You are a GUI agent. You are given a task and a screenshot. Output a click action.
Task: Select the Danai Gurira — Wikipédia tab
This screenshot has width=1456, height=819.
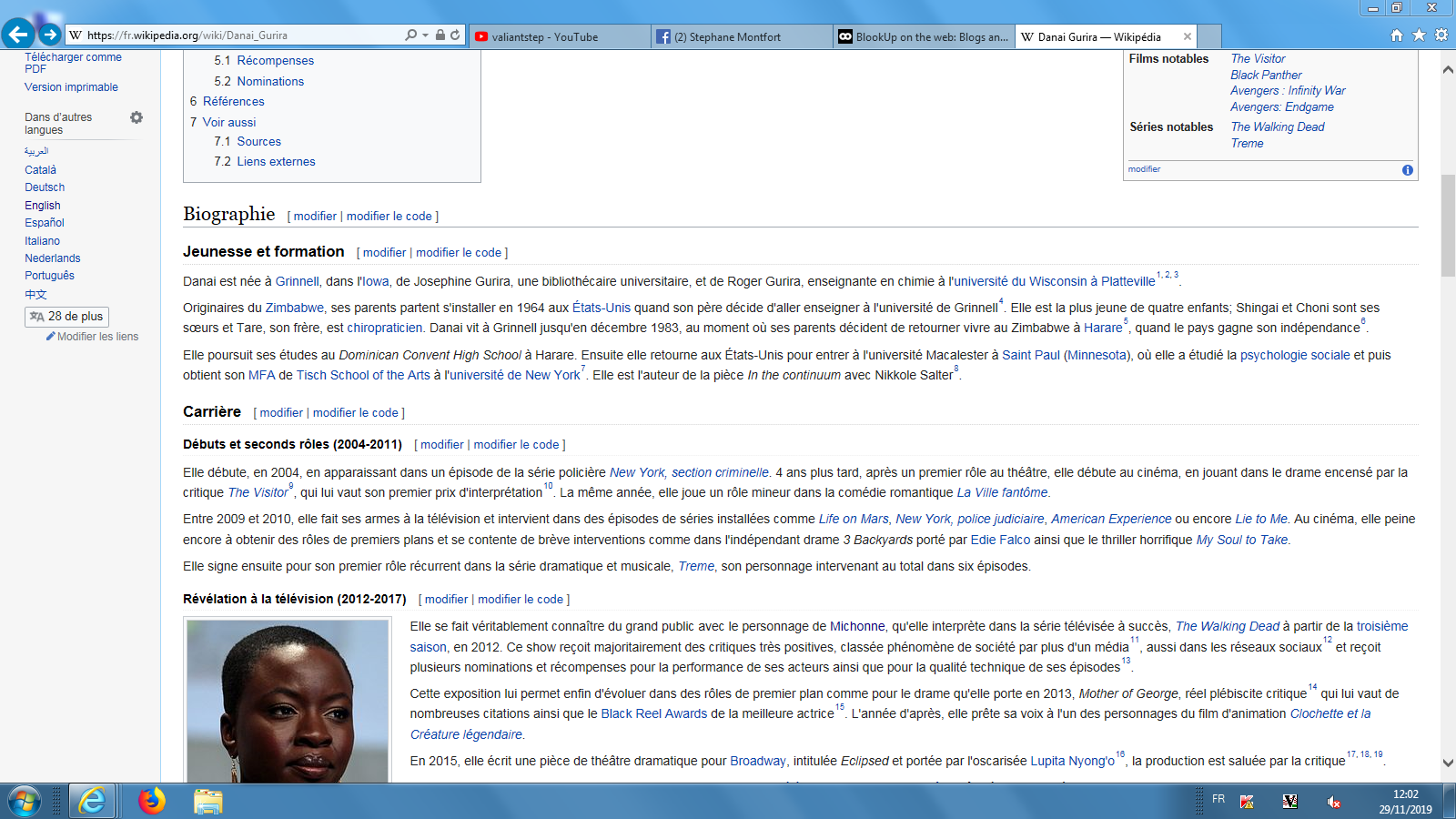(x=1097, y=36)
